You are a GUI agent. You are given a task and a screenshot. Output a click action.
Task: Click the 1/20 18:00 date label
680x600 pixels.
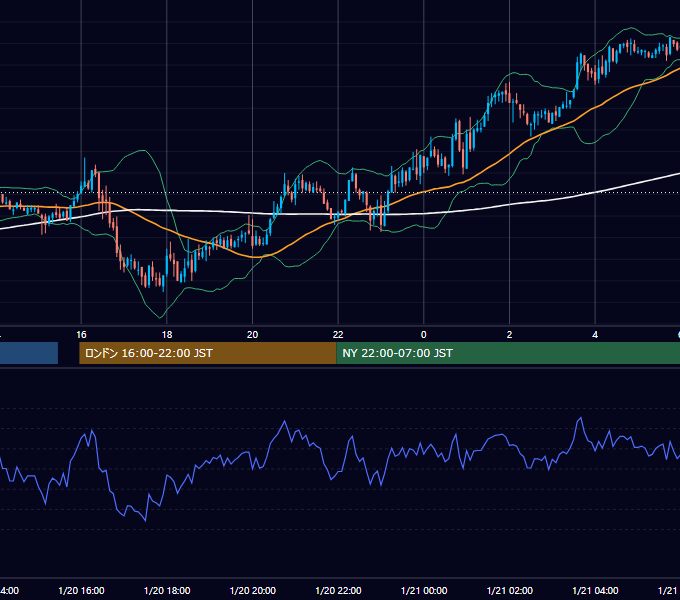[x=167, y=590]
